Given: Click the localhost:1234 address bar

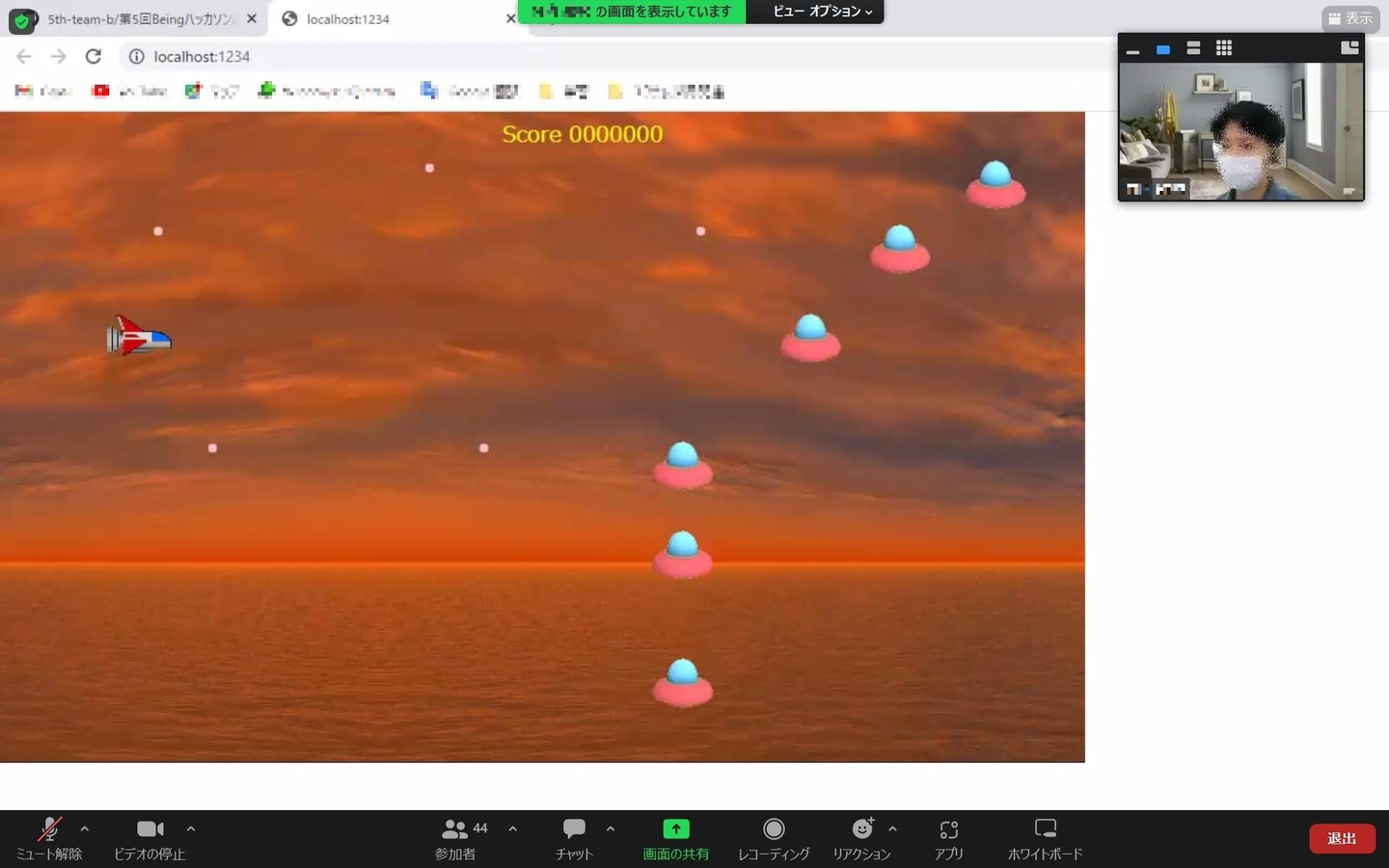Looking at the screenshot, I should pos(617,57).
